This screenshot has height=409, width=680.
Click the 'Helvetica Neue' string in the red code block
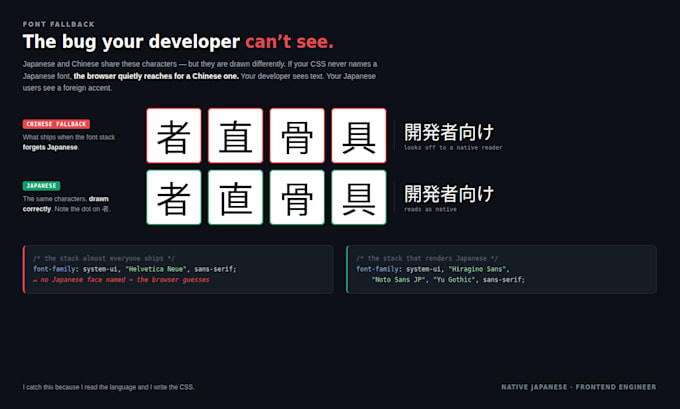click(x=156, y=269)
